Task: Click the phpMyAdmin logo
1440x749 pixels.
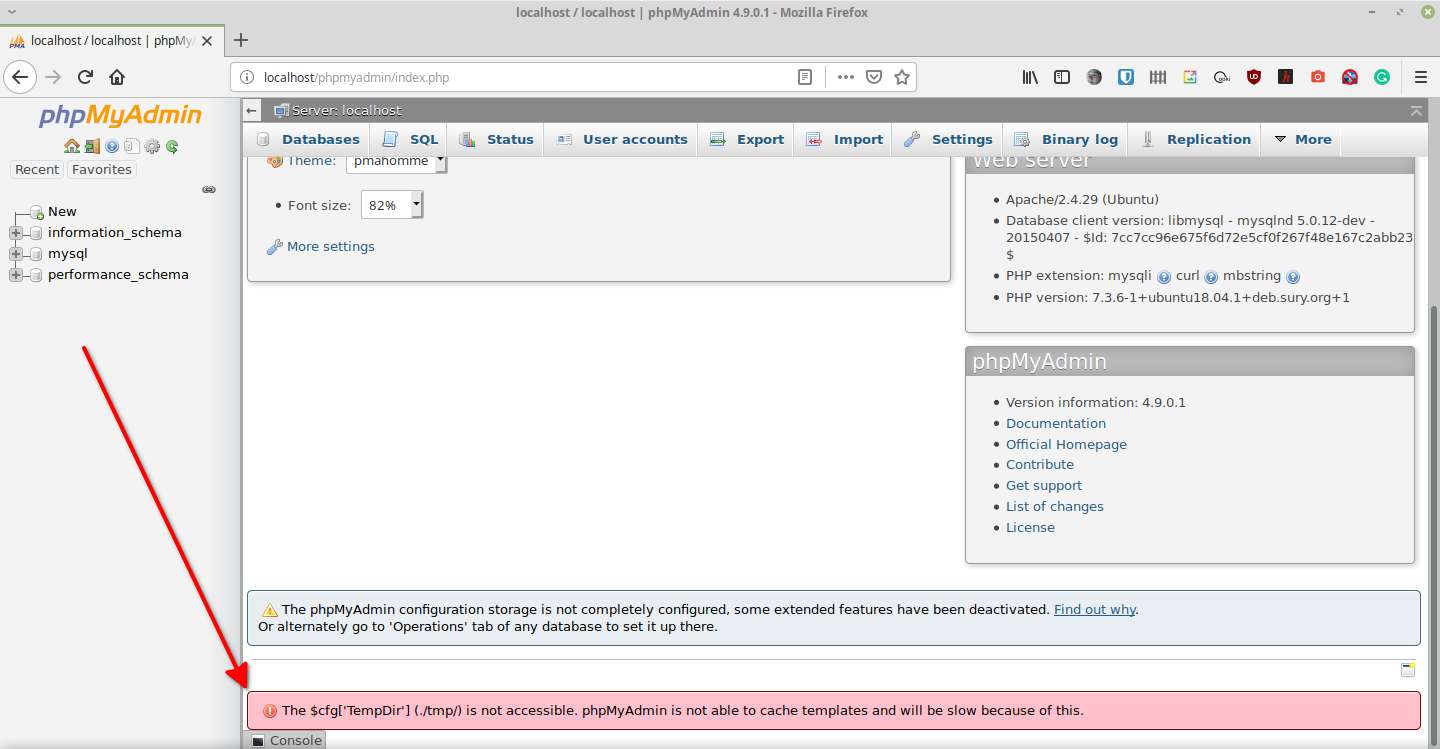Action: (120, 116)
